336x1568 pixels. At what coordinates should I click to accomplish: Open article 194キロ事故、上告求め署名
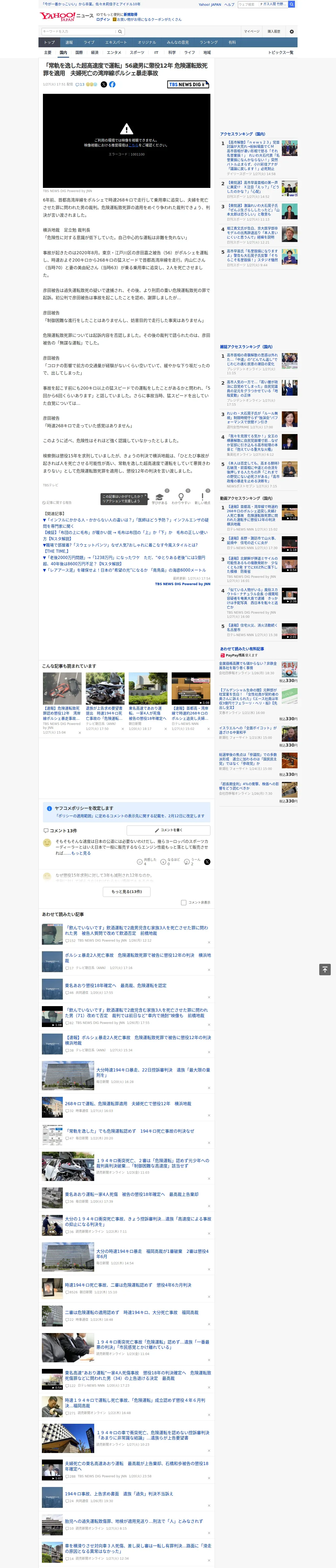tap(119, 1493)
